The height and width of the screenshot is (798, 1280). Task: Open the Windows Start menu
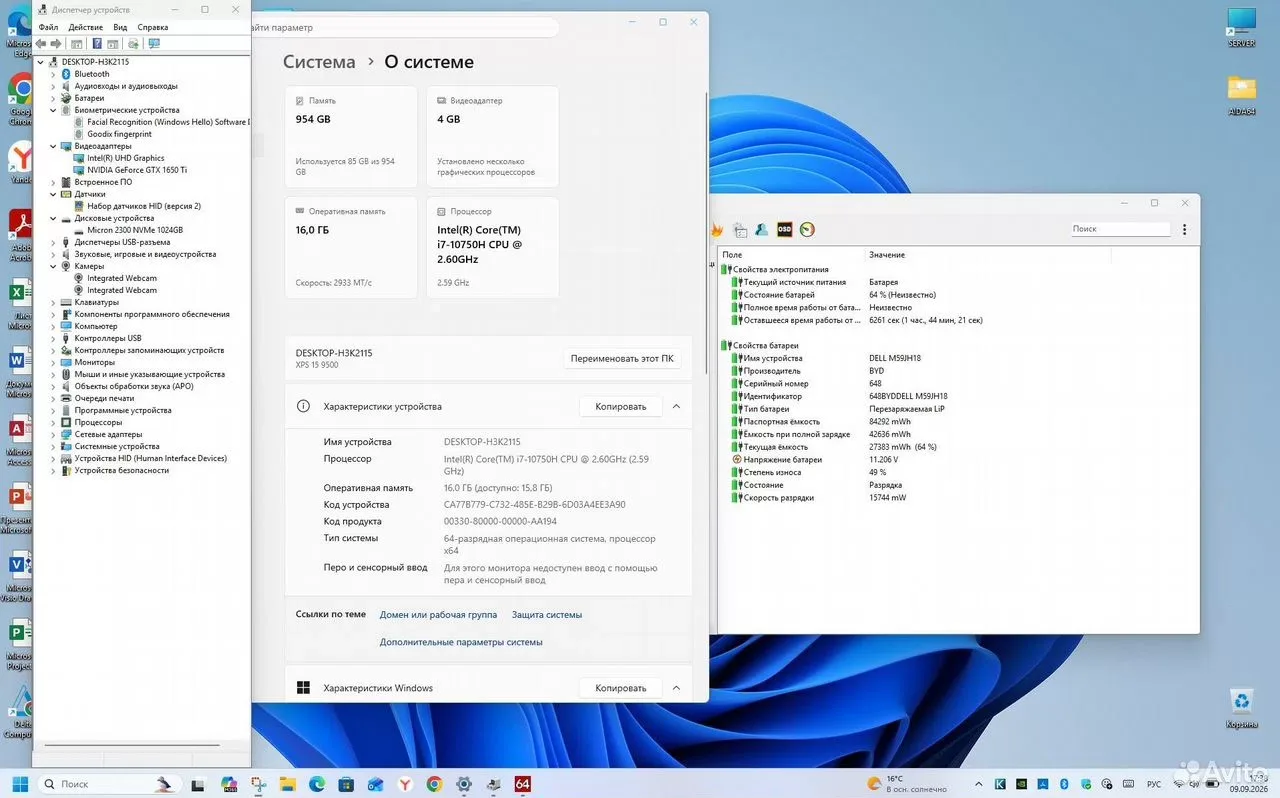coord(20,784)
